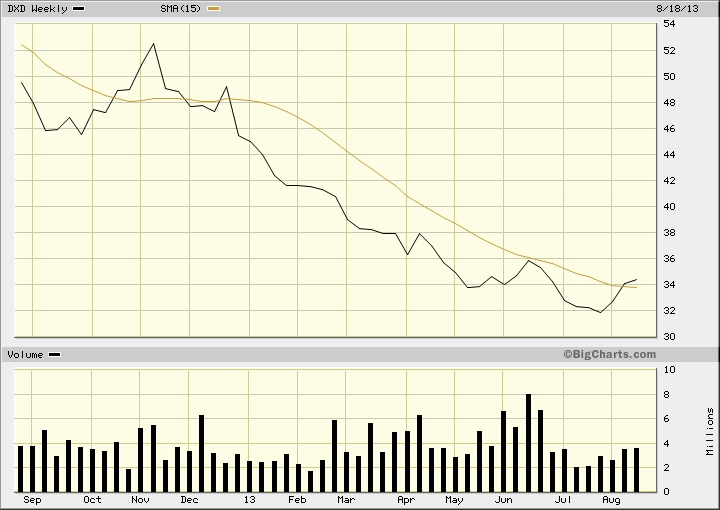720x510 pixels.
Task: Click the November price peak near 52
Action: click(153, 44)
